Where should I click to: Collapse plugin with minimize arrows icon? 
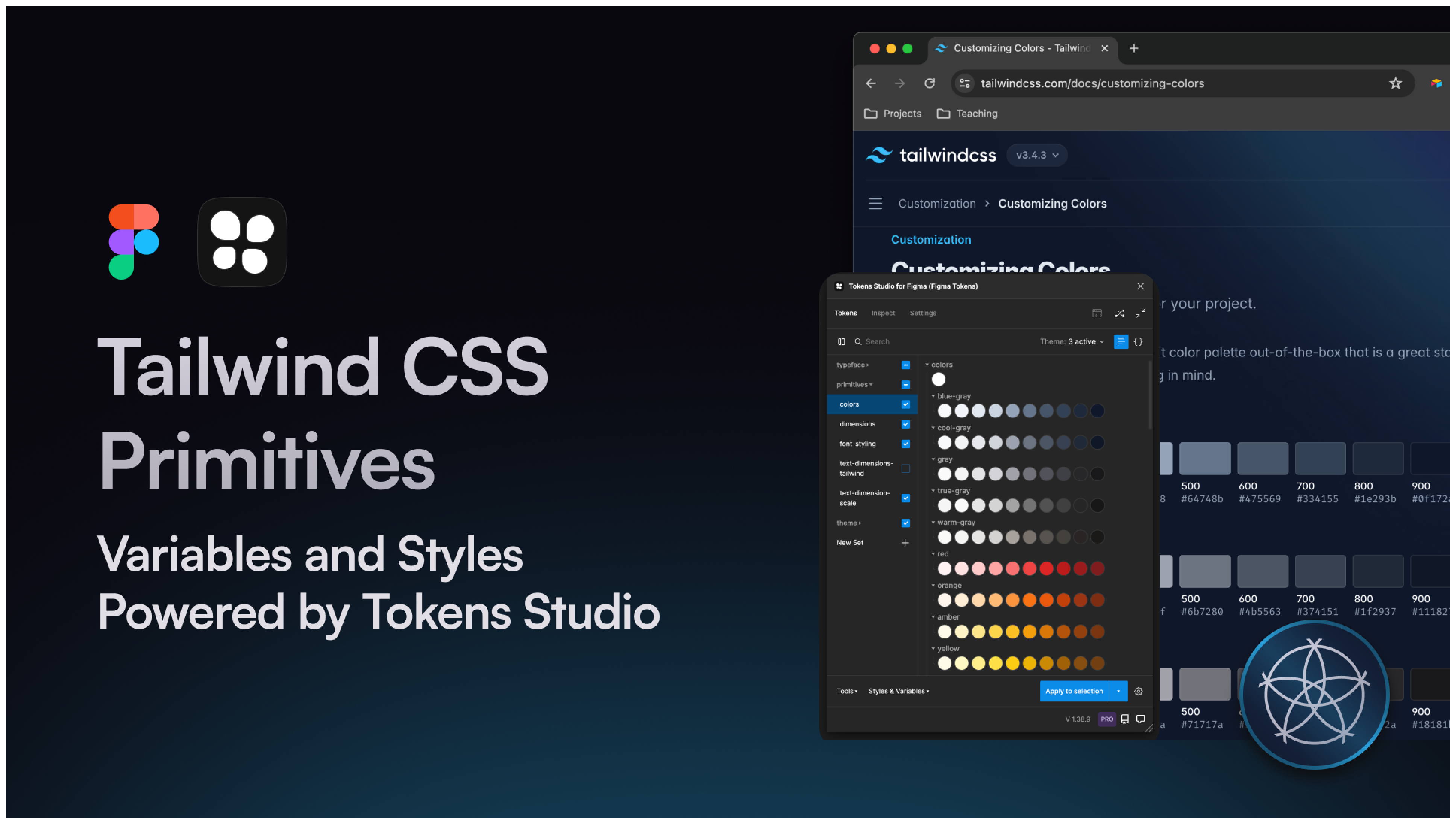point(1140,313)
